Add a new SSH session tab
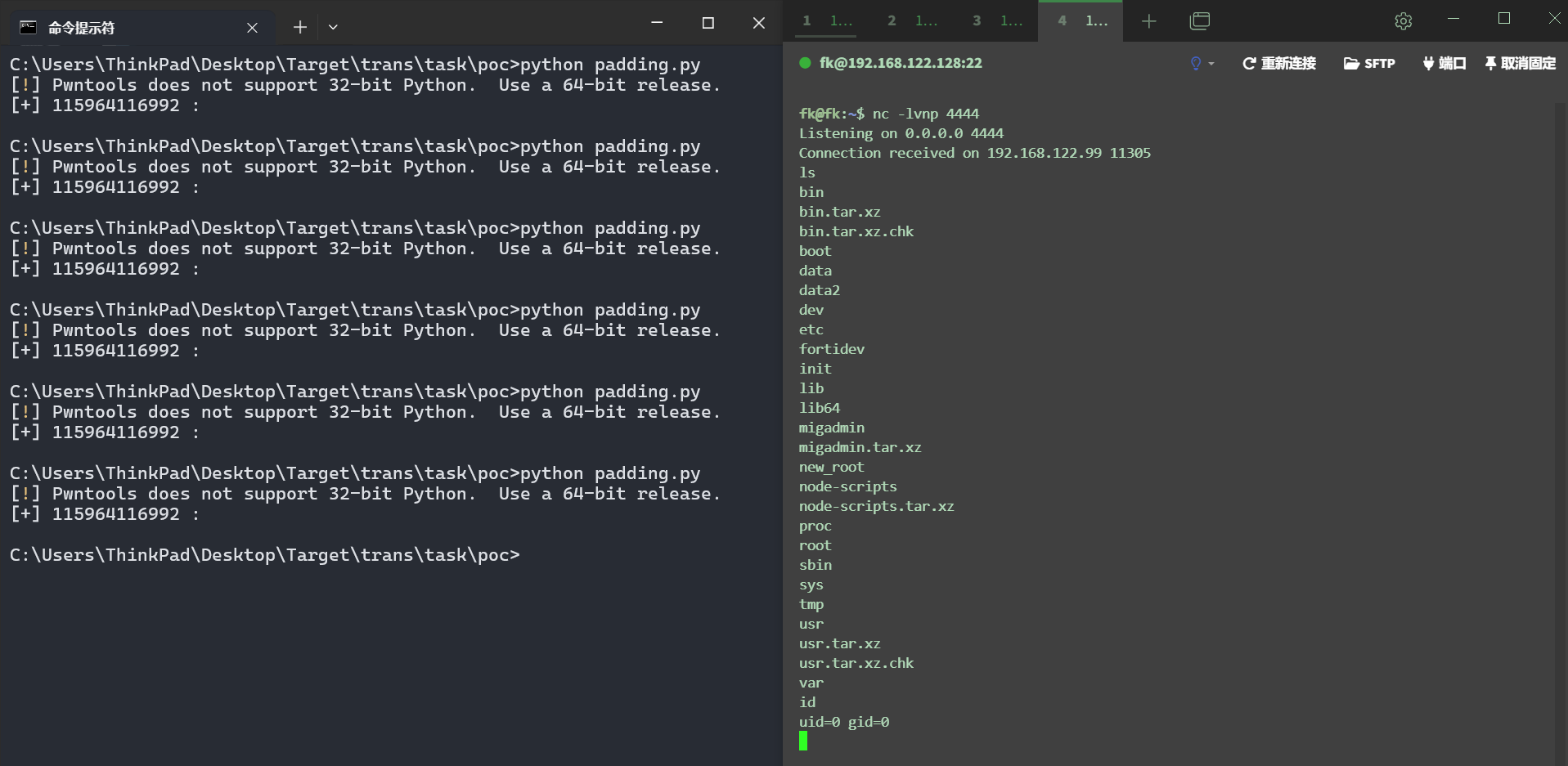The image size is (1568, 766). 1149,21
